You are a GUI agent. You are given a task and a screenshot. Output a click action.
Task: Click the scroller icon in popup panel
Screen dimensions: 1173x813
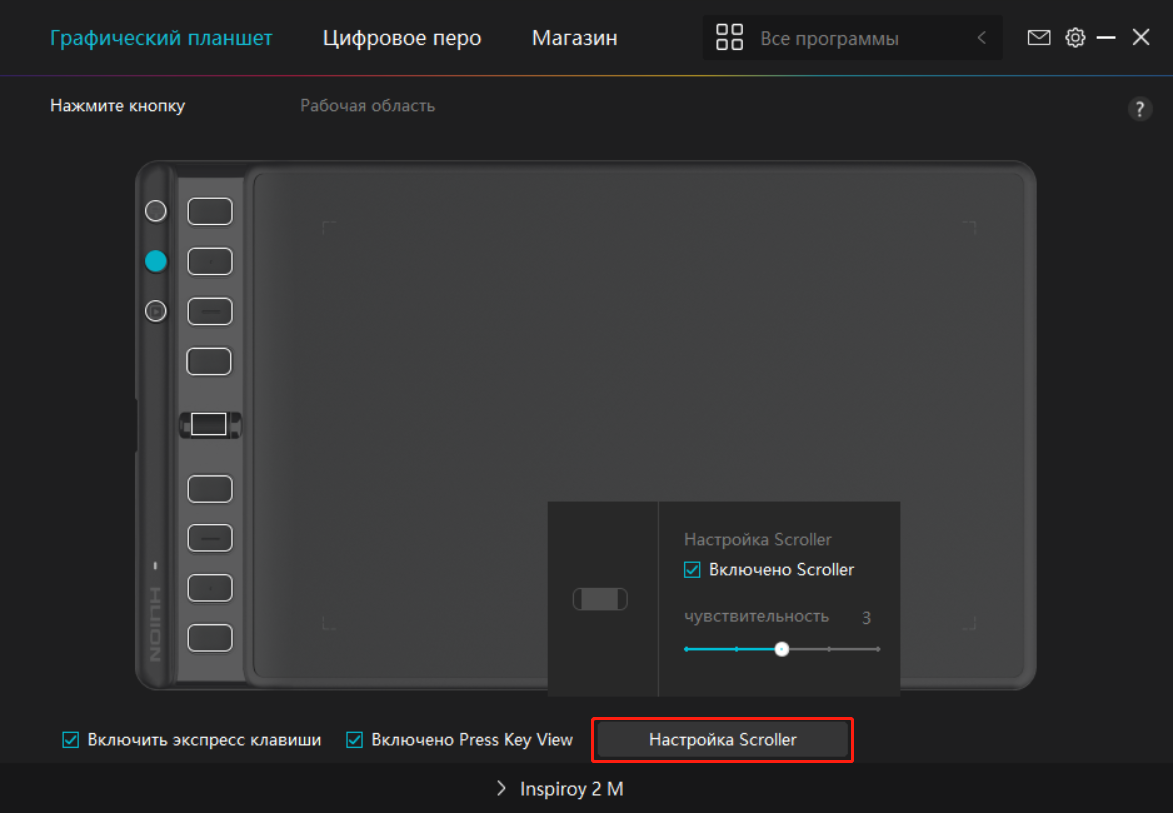[x=600, y=599]
